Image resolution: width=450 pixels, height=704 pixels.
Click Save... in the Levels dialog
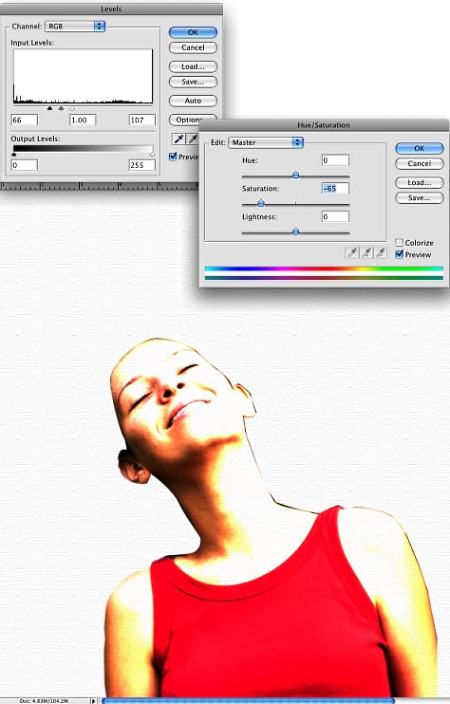(193, 82)
